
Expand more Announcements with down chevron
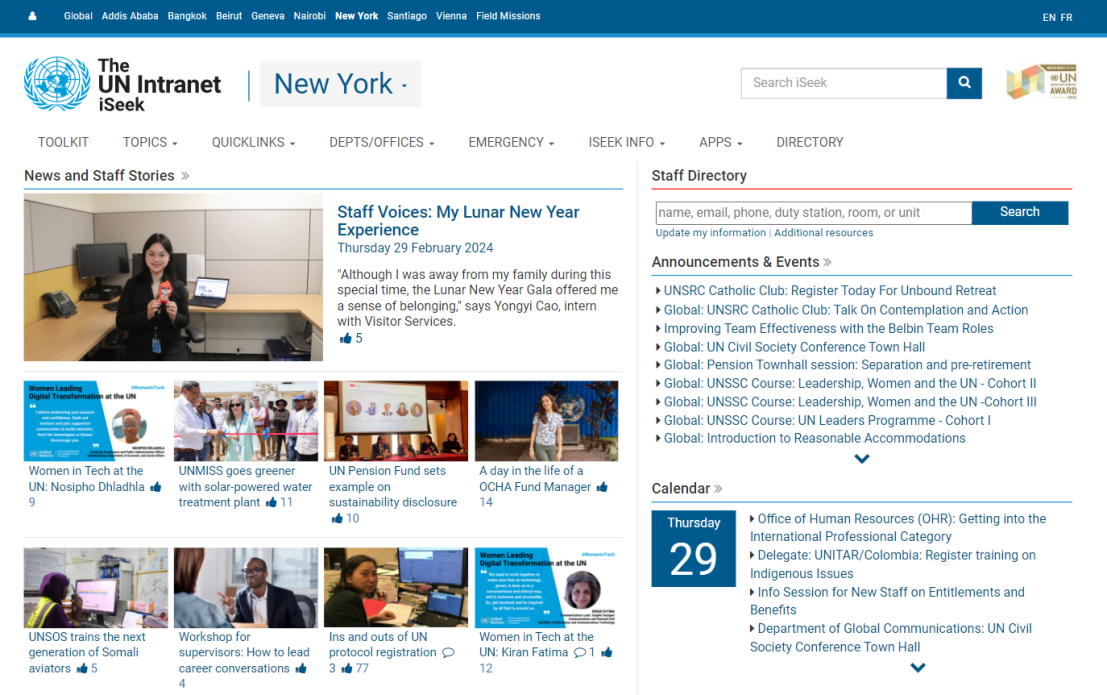point(862,459)
